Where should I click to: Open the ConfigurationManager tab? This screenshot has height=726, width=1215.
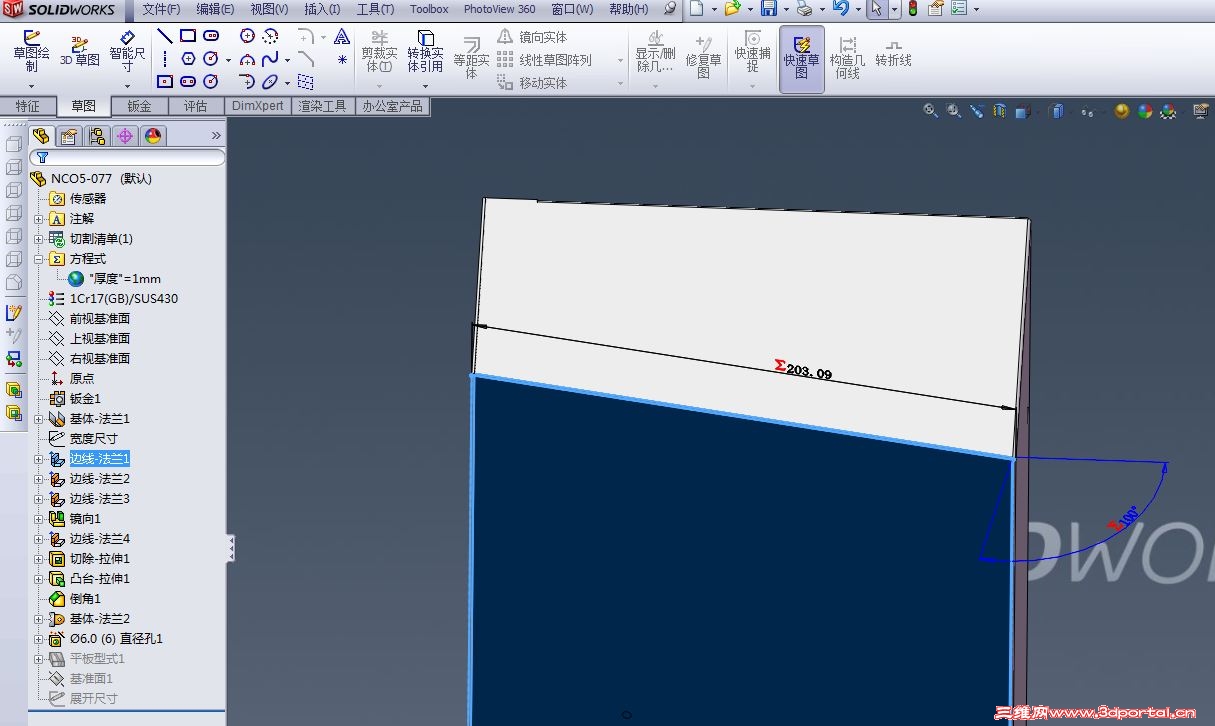click(97, 136)
